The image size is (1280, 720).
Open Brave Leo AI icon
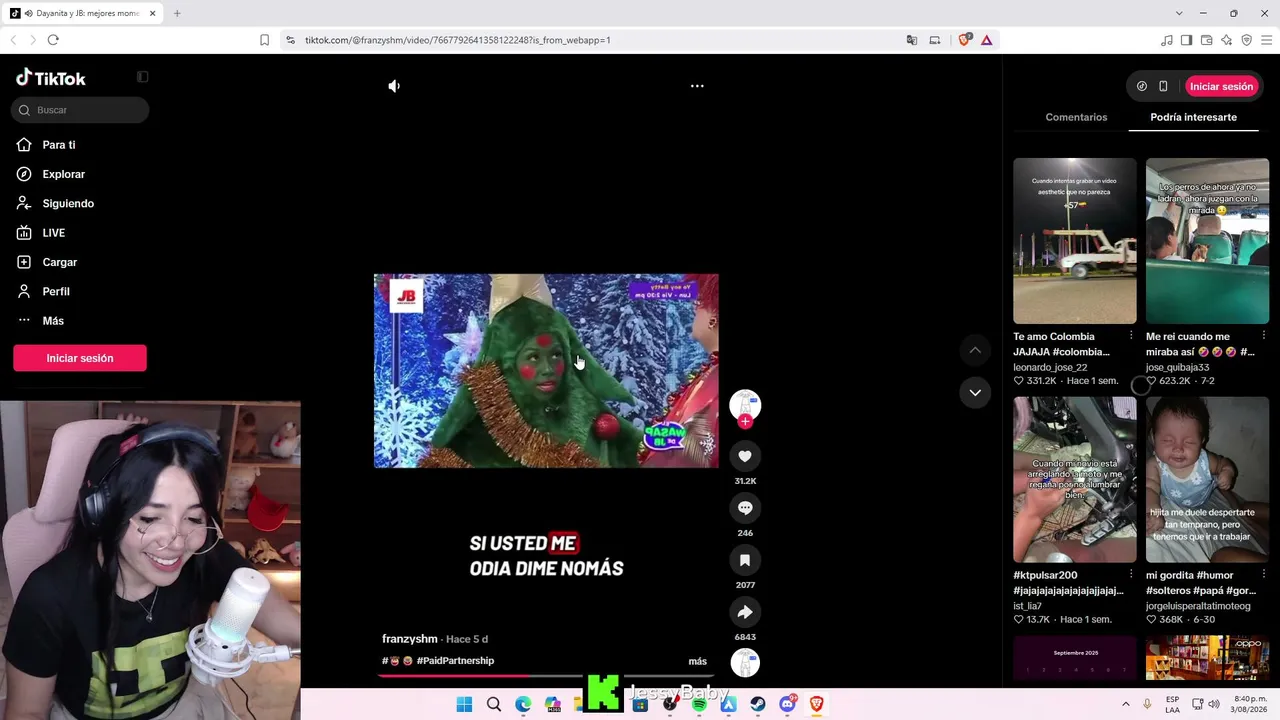coord(1226,40)
